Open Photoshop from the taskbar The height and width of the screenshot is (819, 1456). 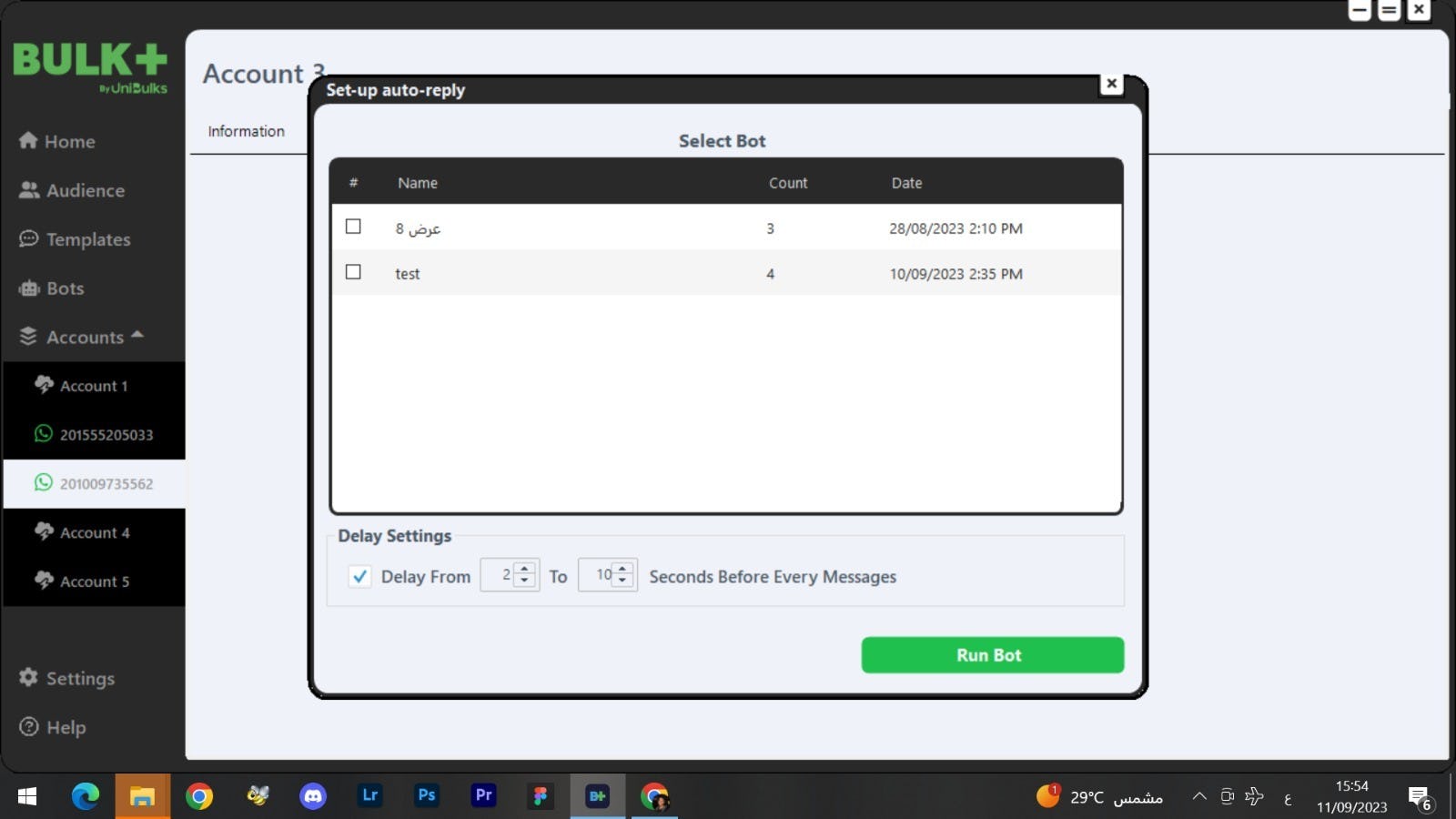coord(426,795)
